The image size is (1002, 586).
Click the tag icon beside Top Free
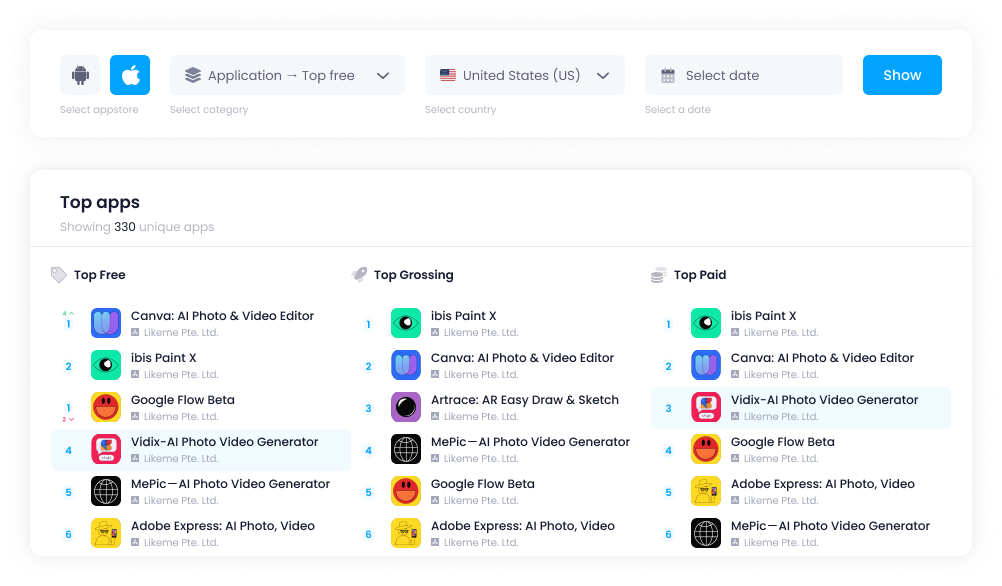pos(59,275)
